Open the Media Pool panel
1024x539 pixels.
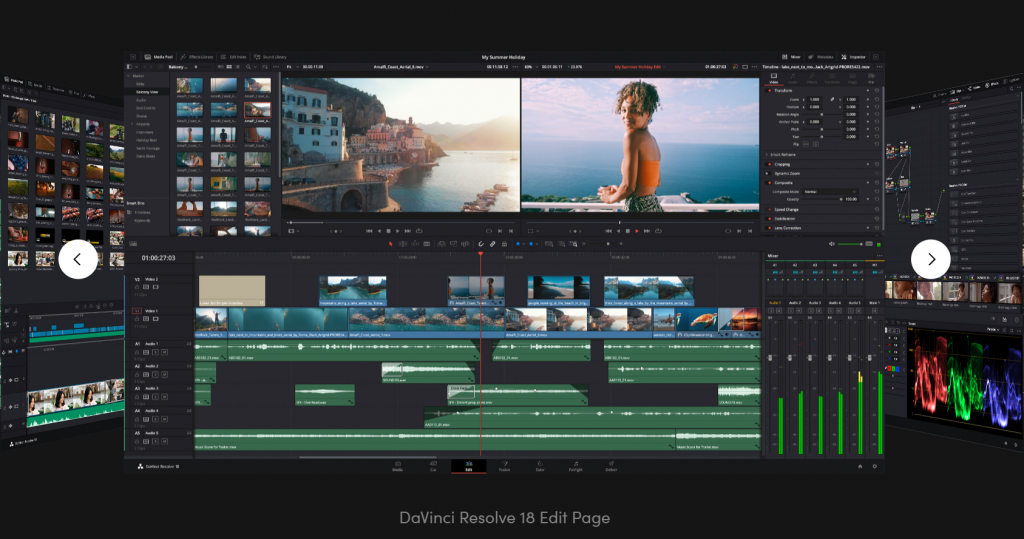[x=159, y=57]
